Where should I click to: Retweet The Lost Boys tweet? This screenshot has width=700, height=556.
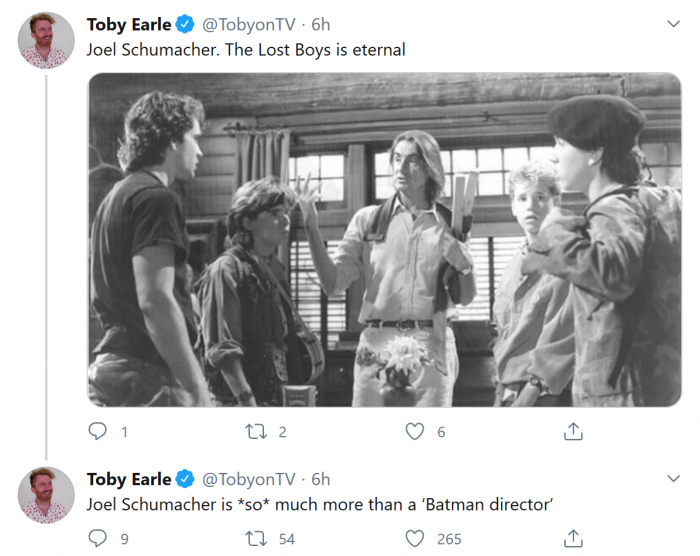click(255, 431)
